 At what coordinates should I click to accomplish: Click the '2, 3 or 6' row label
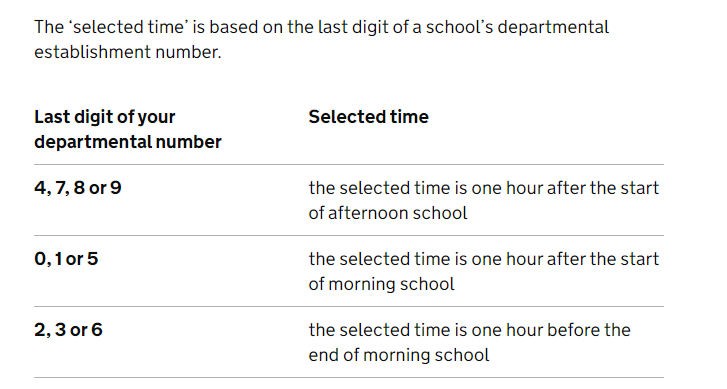click(68, 330)
